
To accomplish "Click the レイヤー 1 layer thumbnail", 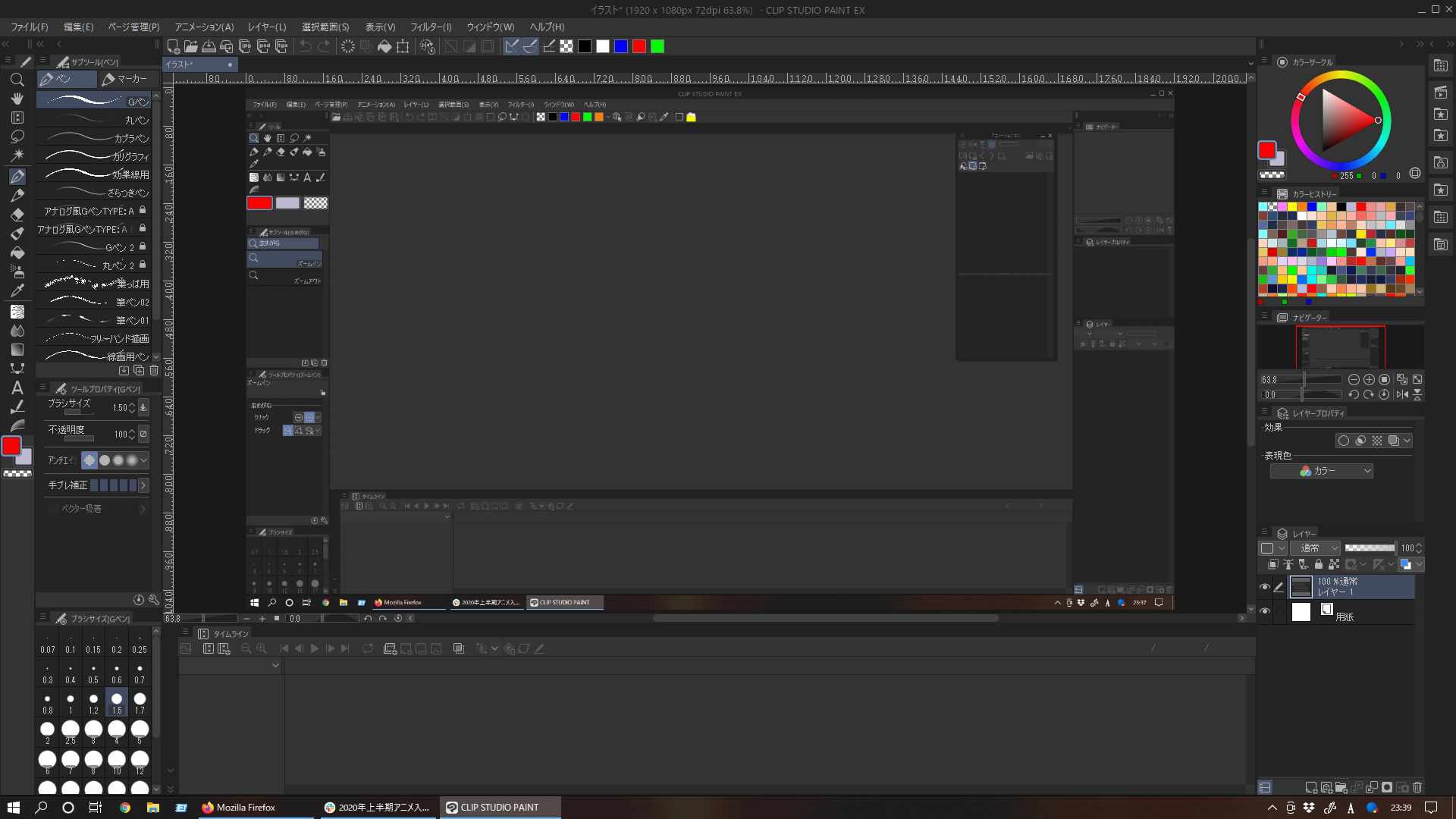I will click(x=1301, y=587).
